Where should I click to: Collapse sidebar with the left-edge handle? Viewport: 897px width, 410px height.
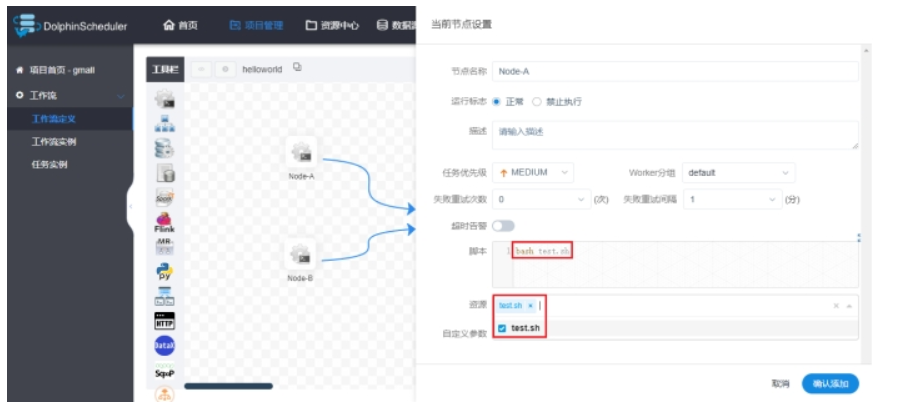click(x=130, y=206)
